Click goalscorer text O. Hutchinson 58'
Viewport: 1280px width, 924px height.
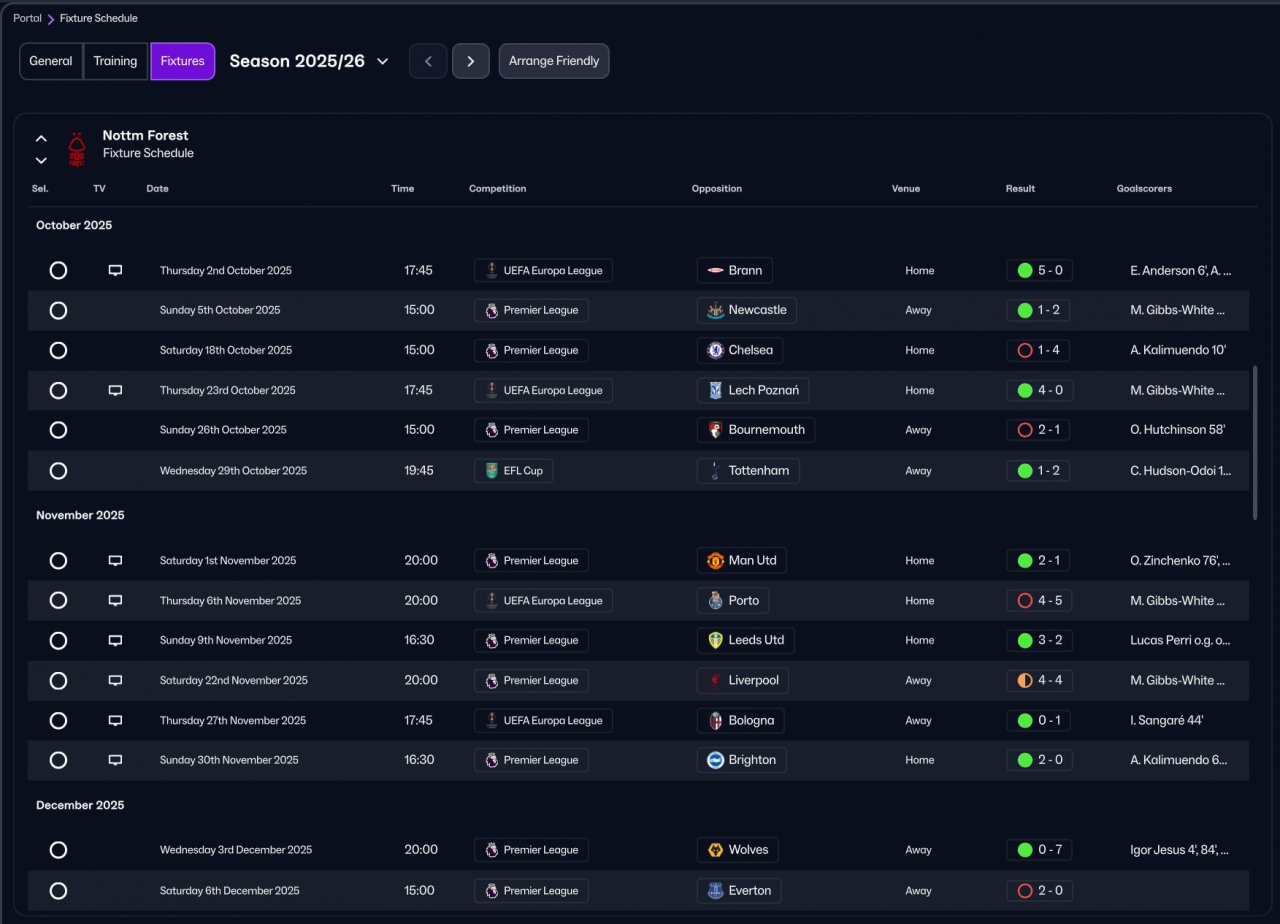(x=1178, y=430)
